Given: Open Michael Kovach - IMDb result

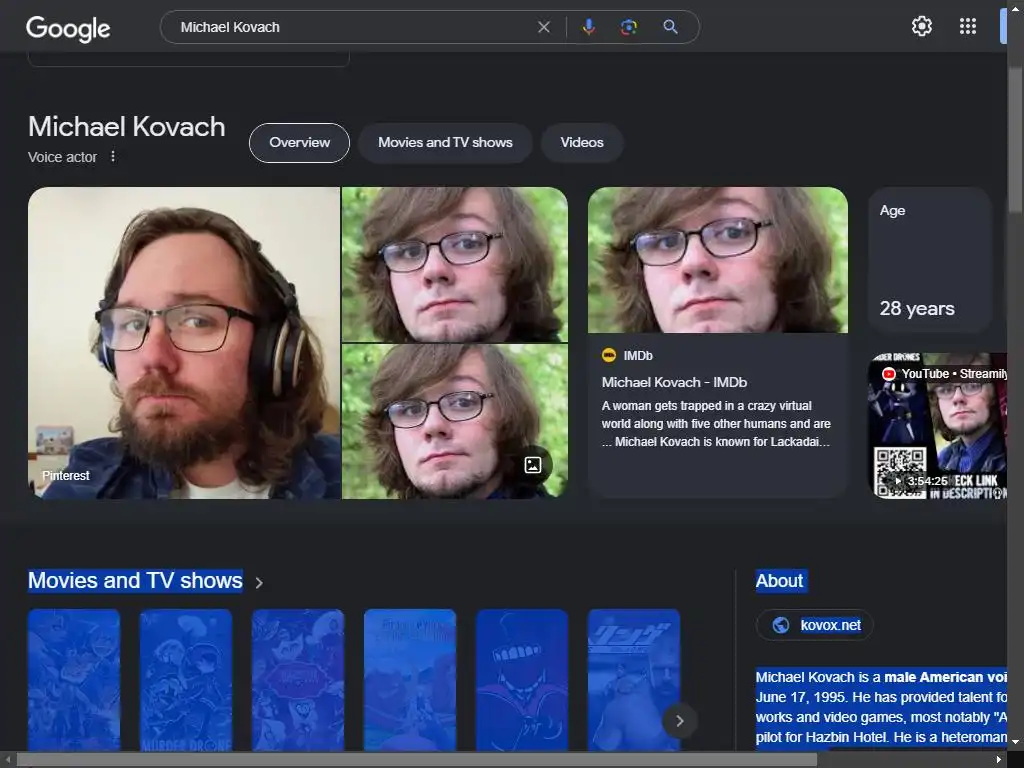Looking at the screenshot, I should coord(674,382).
